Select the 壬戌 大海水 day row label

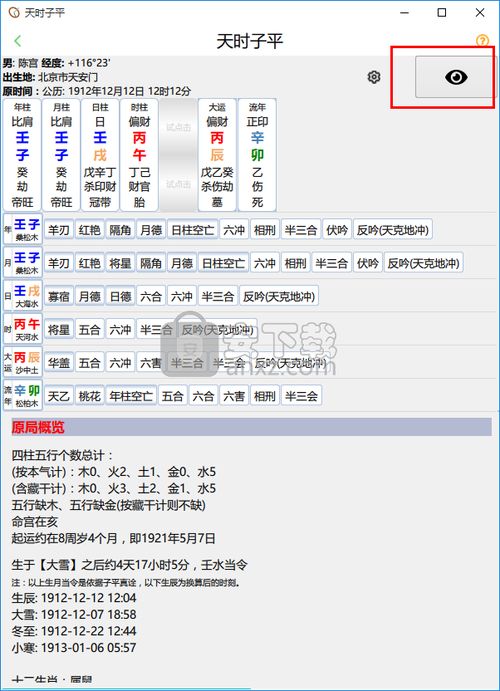point(23,296)
